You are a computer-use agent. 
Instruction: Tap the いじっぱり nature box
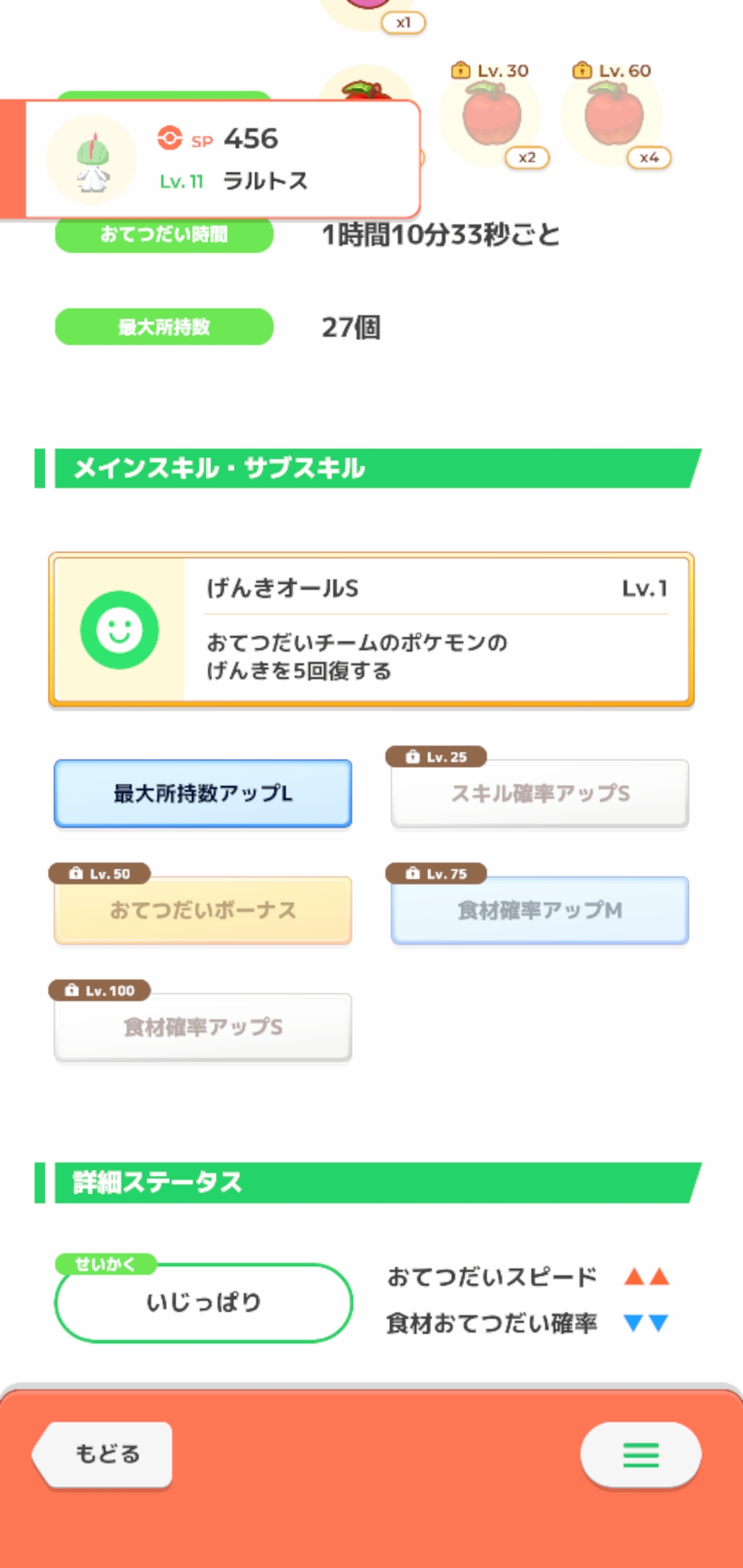204,1302
